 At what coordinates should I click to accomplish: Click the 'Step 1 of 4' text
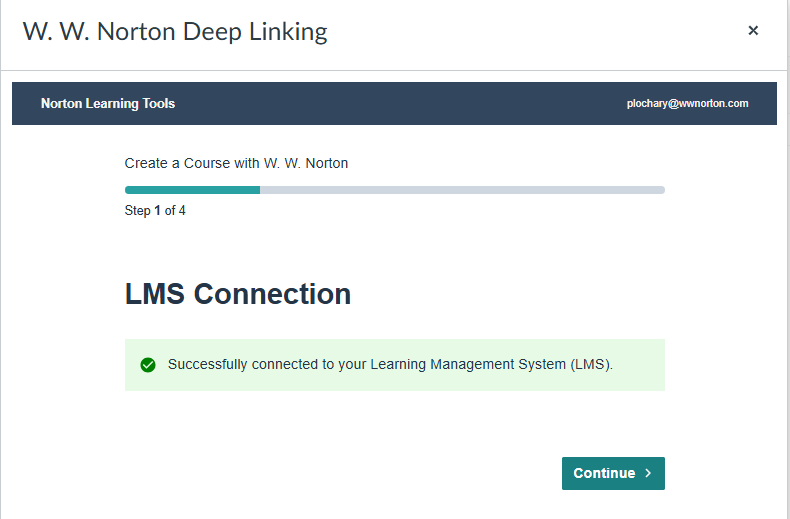click(155, 211)
